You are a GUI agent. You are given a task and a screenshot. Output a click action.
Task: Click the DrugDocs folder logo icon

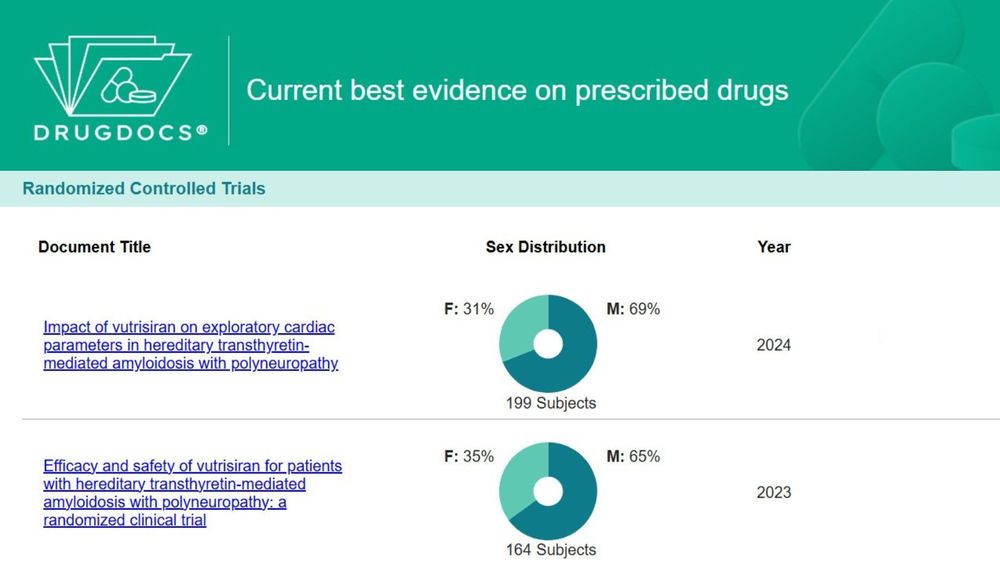(x=112, y=76)
